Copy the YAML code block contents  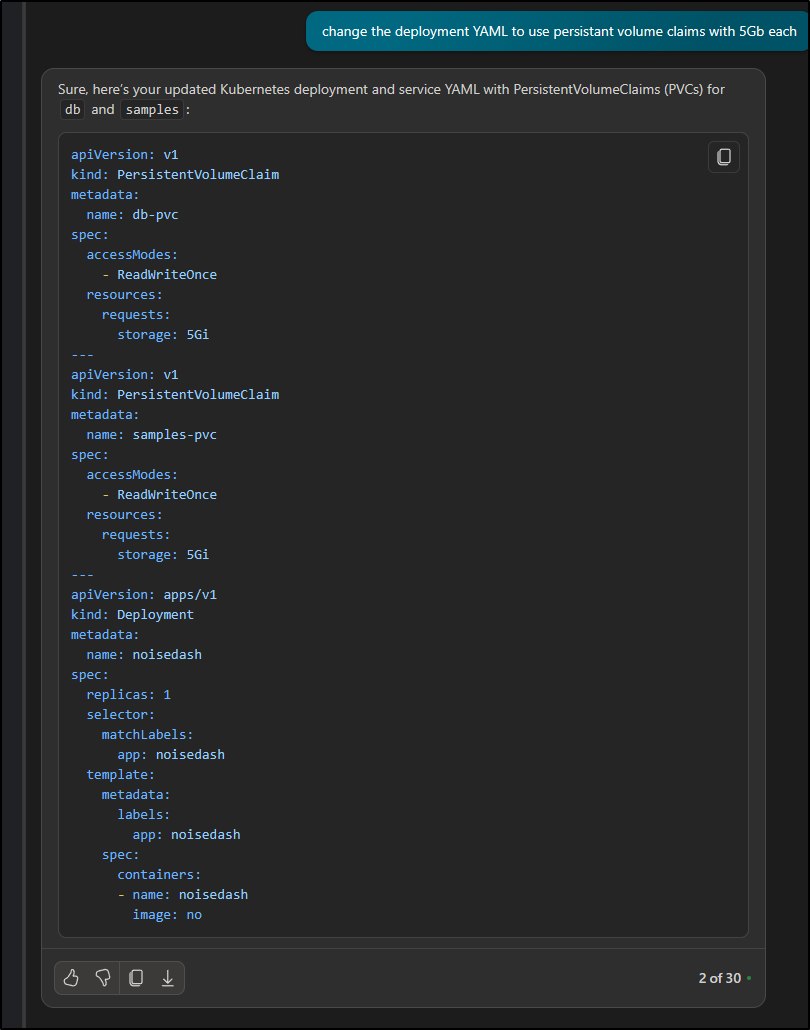coord(723,157)
